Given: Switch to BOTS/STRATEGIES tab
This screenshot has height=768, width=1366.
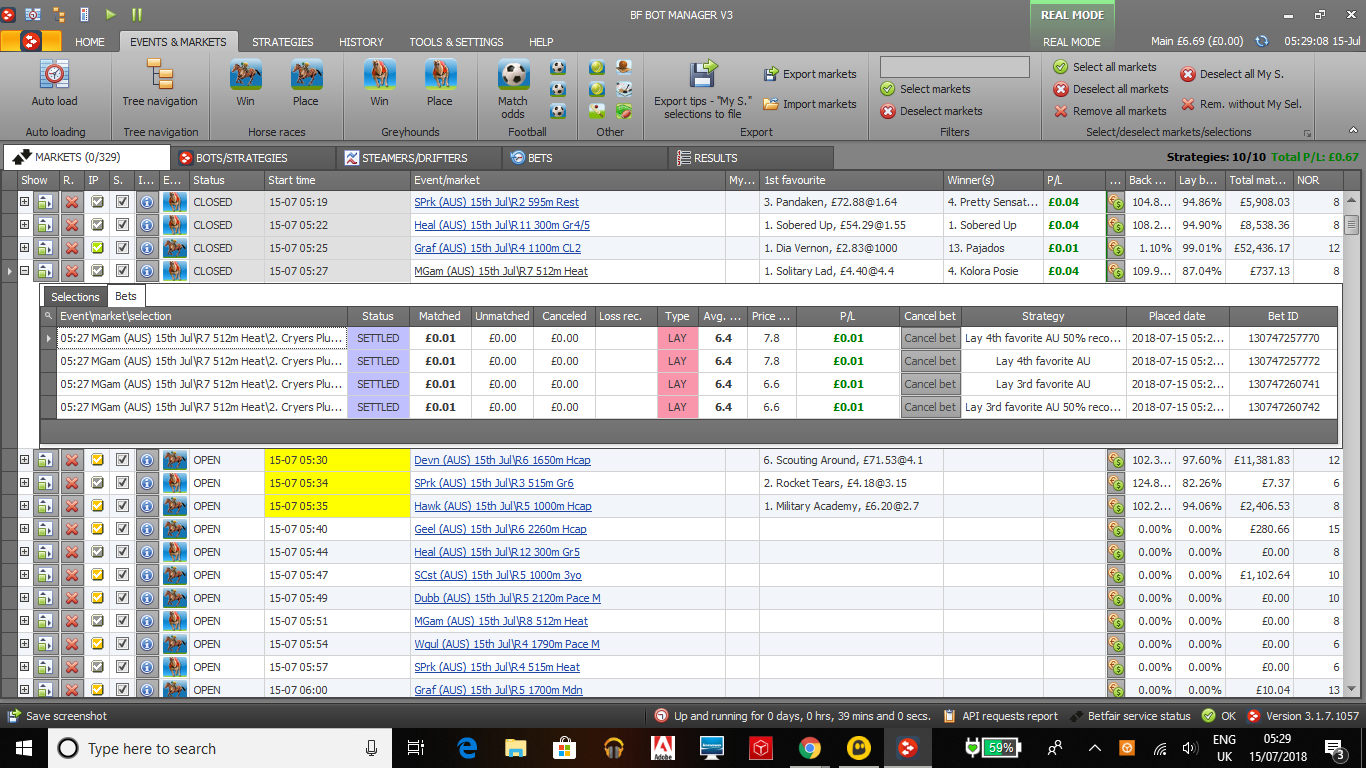Looking at the screenshot, I should click(x=253, y=158).
